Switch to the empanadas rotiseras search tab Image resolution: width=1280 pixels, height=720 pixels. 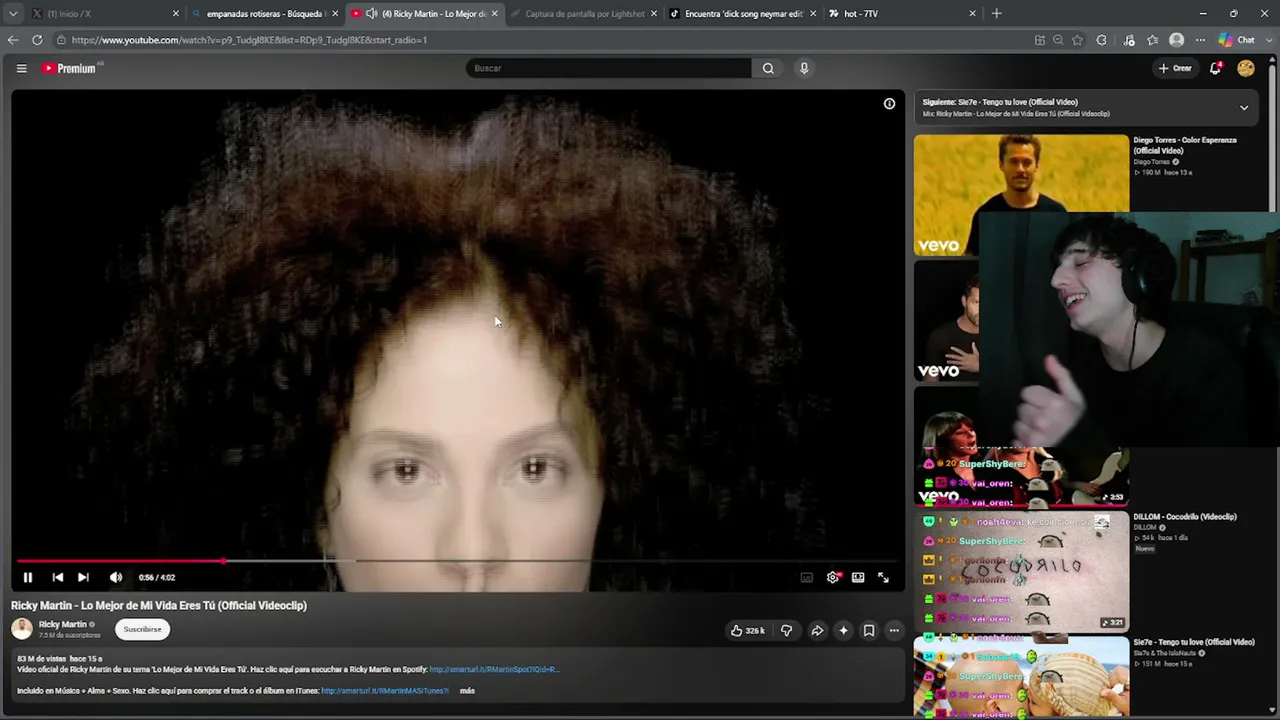pyautogui.click(x=264, y=14)
